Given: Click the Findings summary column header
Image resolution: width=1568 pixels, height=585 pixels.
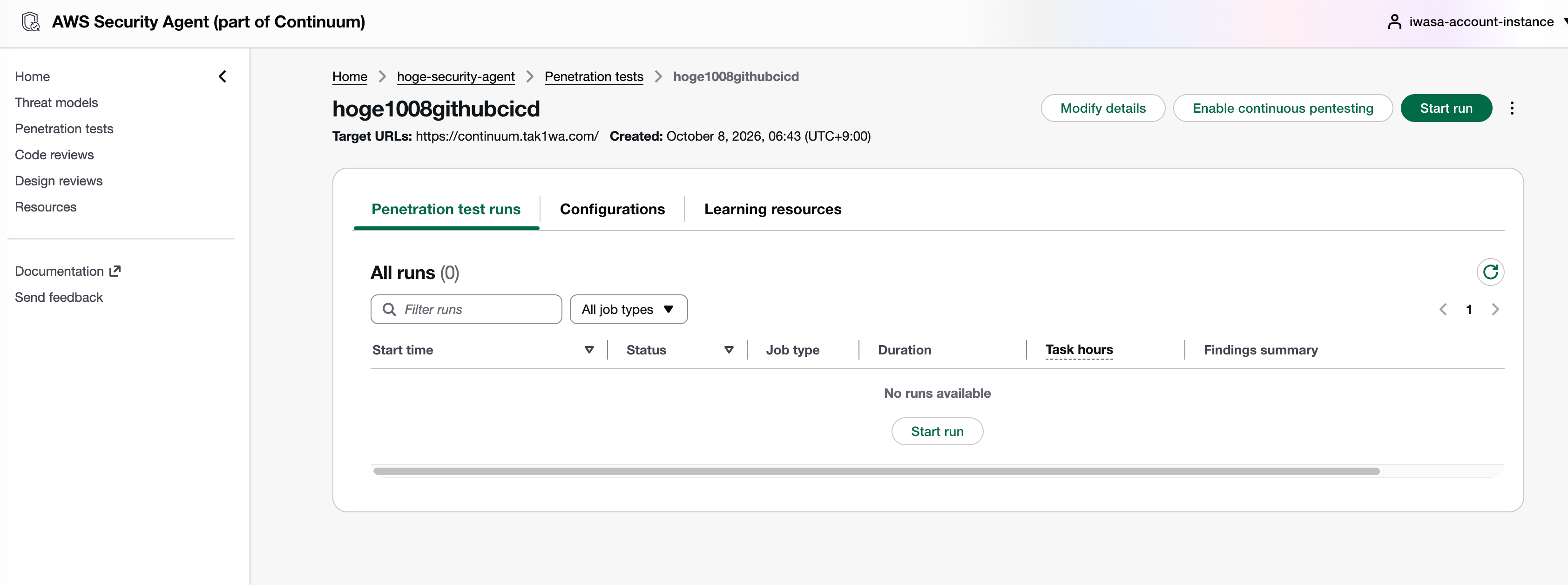Looking at the screenshot, I should [1260, 350].
